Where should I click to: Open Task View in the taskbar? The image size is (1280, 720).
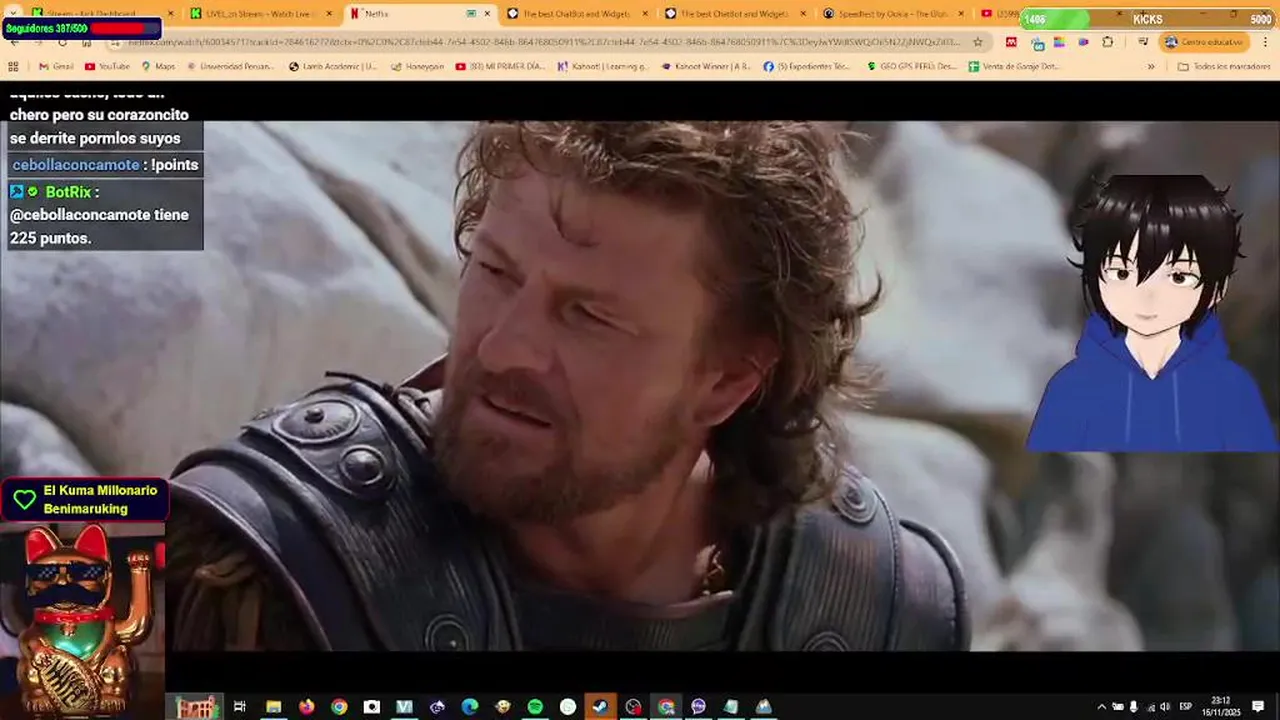point(240,707)
